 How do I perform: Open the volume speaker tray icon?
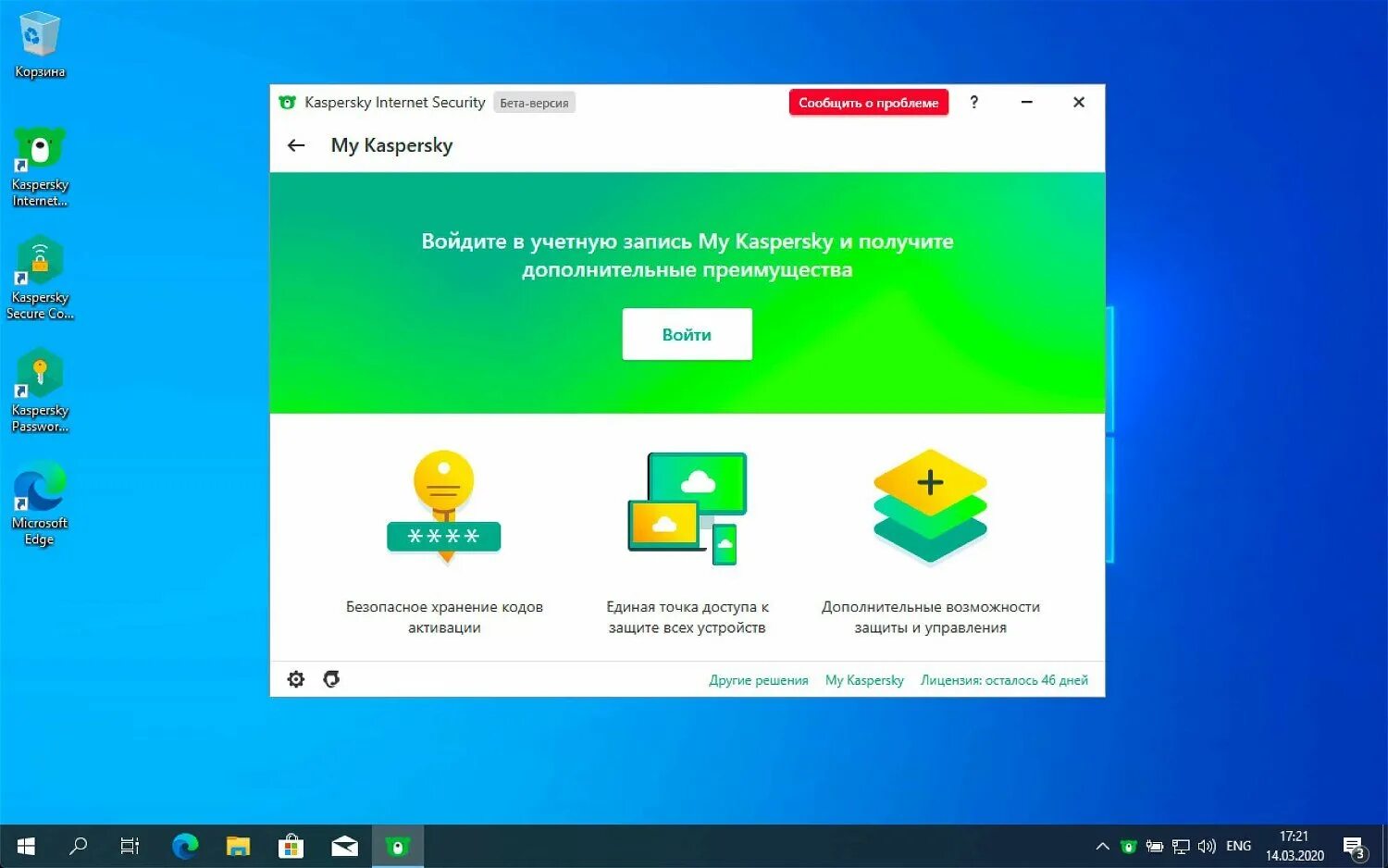coord(1207,847)
